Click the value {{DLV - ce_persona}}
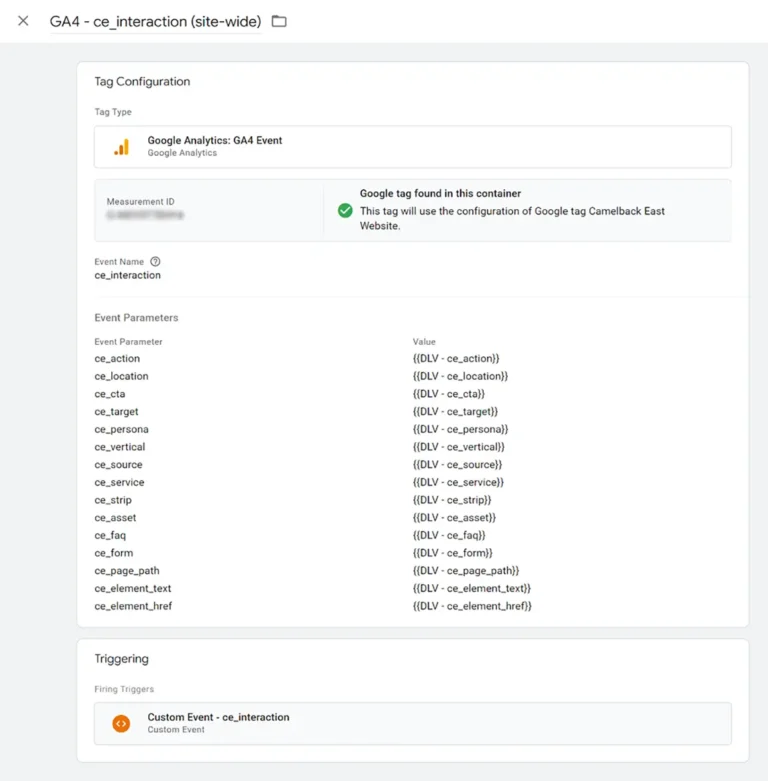Viewport: 768px width, 781px height. [460, 429]
